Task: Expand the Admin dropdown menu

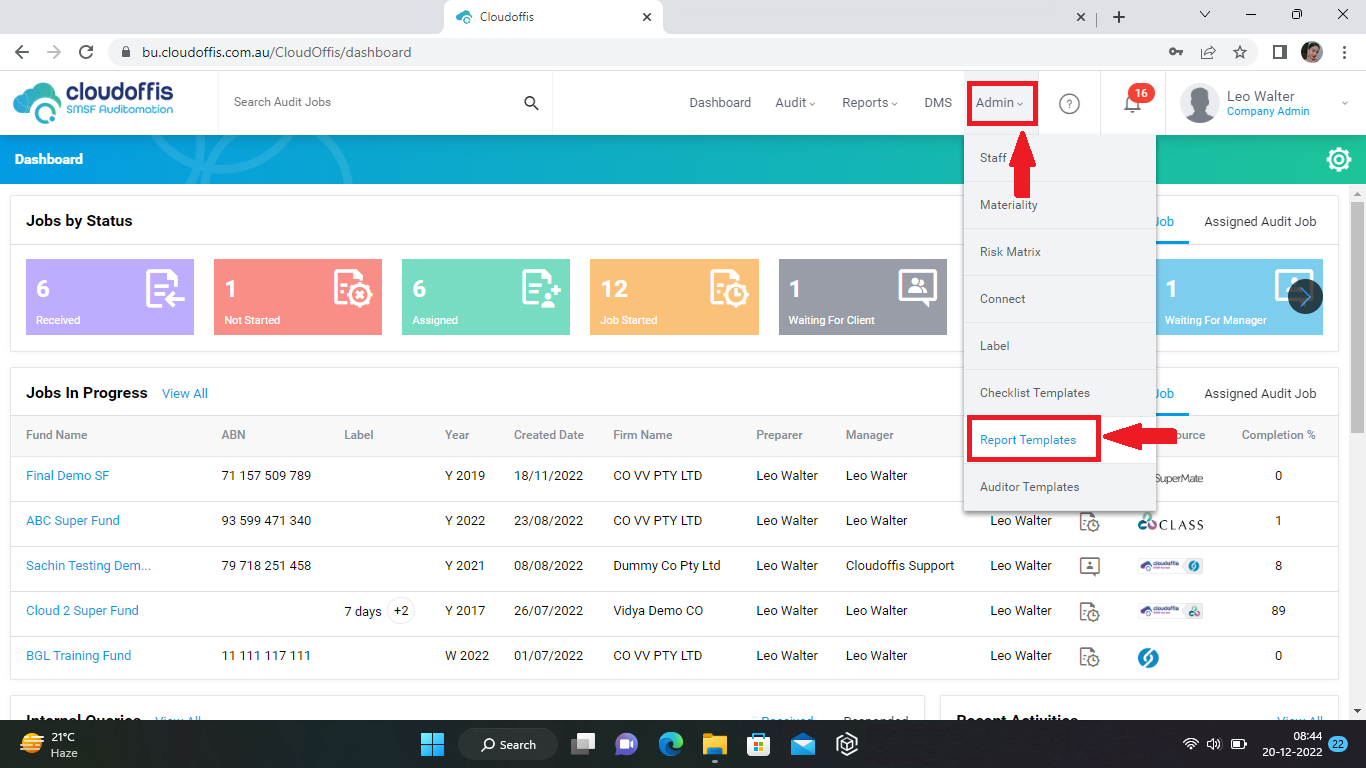Action: [1001, 102]
